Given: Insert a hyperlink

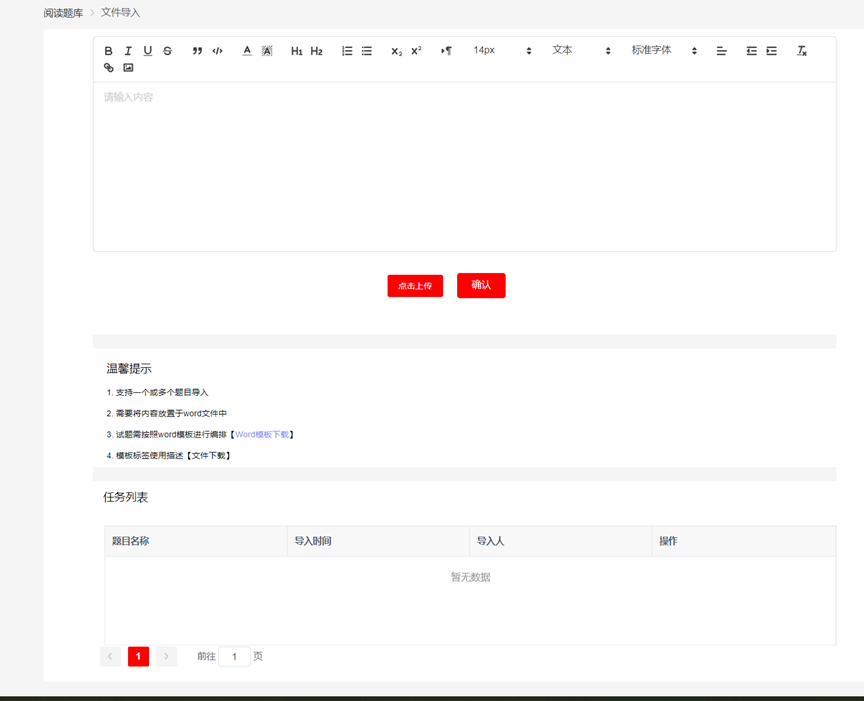Looking at the screenshot, I should [109, 68].
